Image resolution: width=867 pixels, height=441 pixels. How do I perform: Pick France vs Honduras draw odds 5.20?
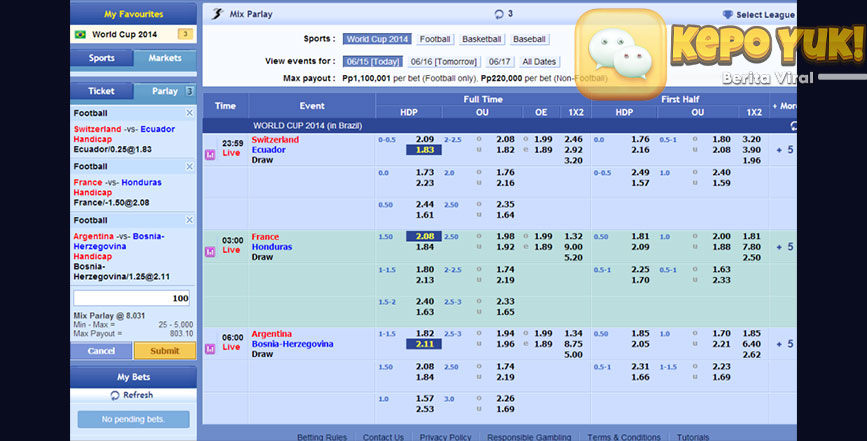pos(573,258)
